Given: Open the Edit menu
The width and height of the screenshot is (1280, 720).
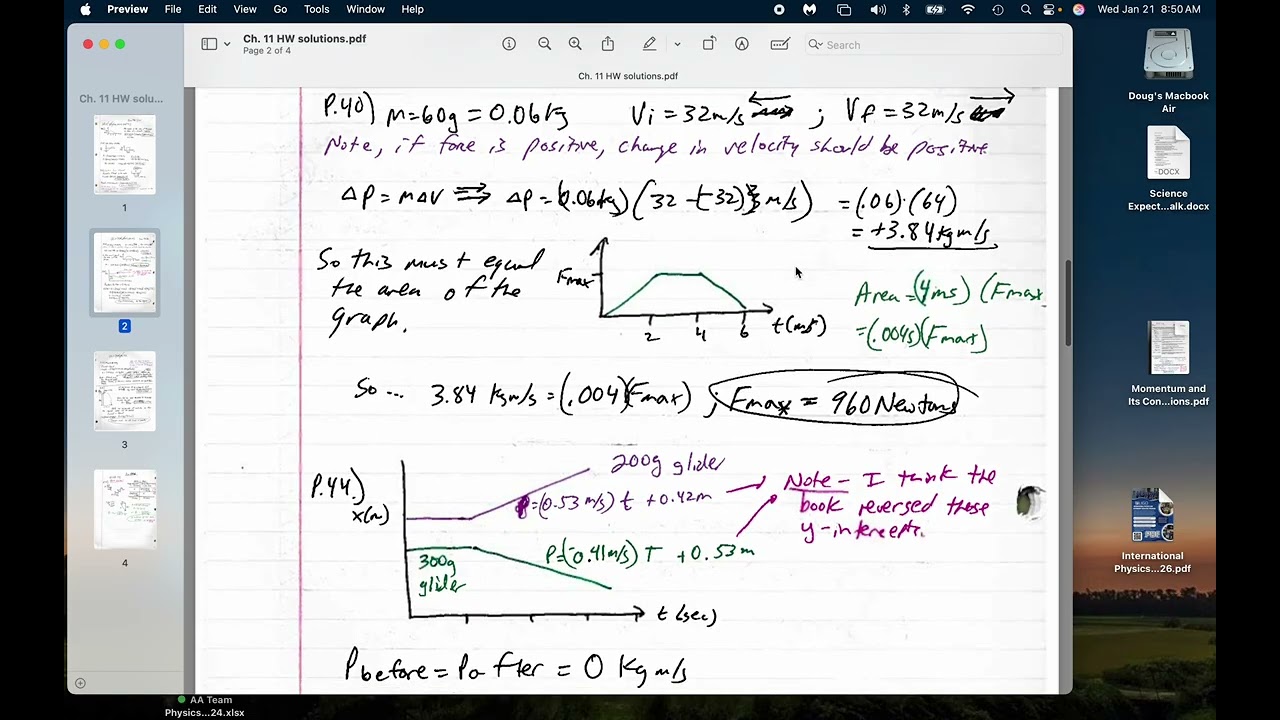Looking at the screenshot, I should (x=207, y=9).
